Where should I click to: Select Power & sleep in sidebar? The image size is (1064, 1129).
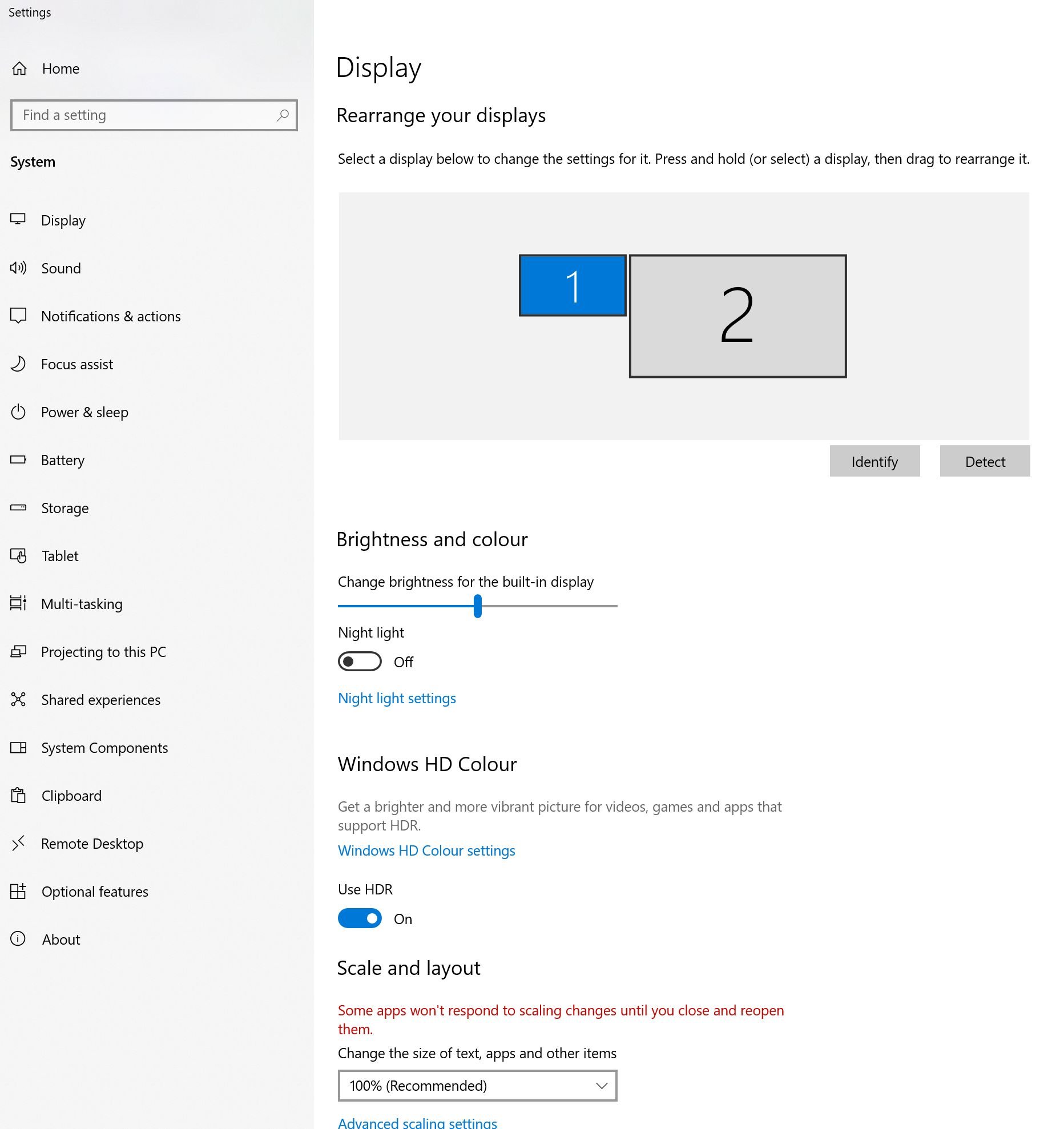(x=84, y=412)
